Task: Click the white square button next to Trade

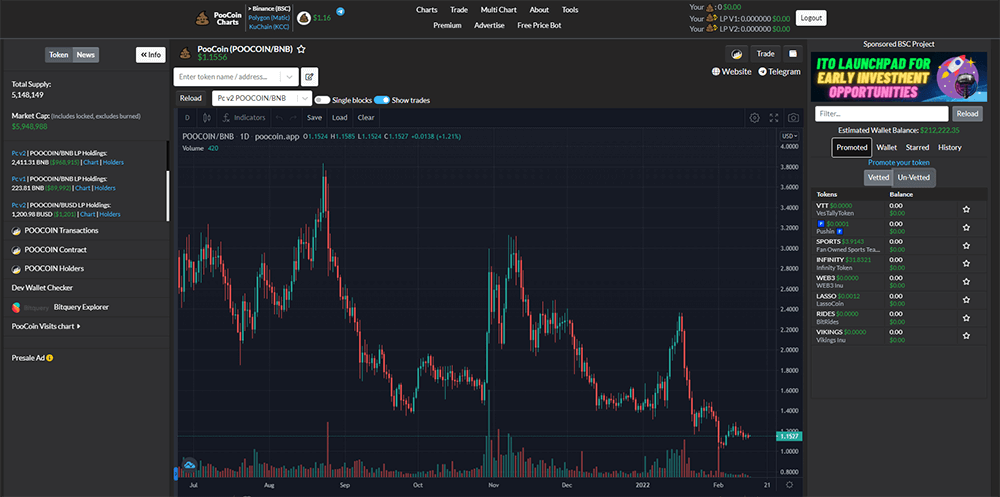Action: (x=792, y=54)
